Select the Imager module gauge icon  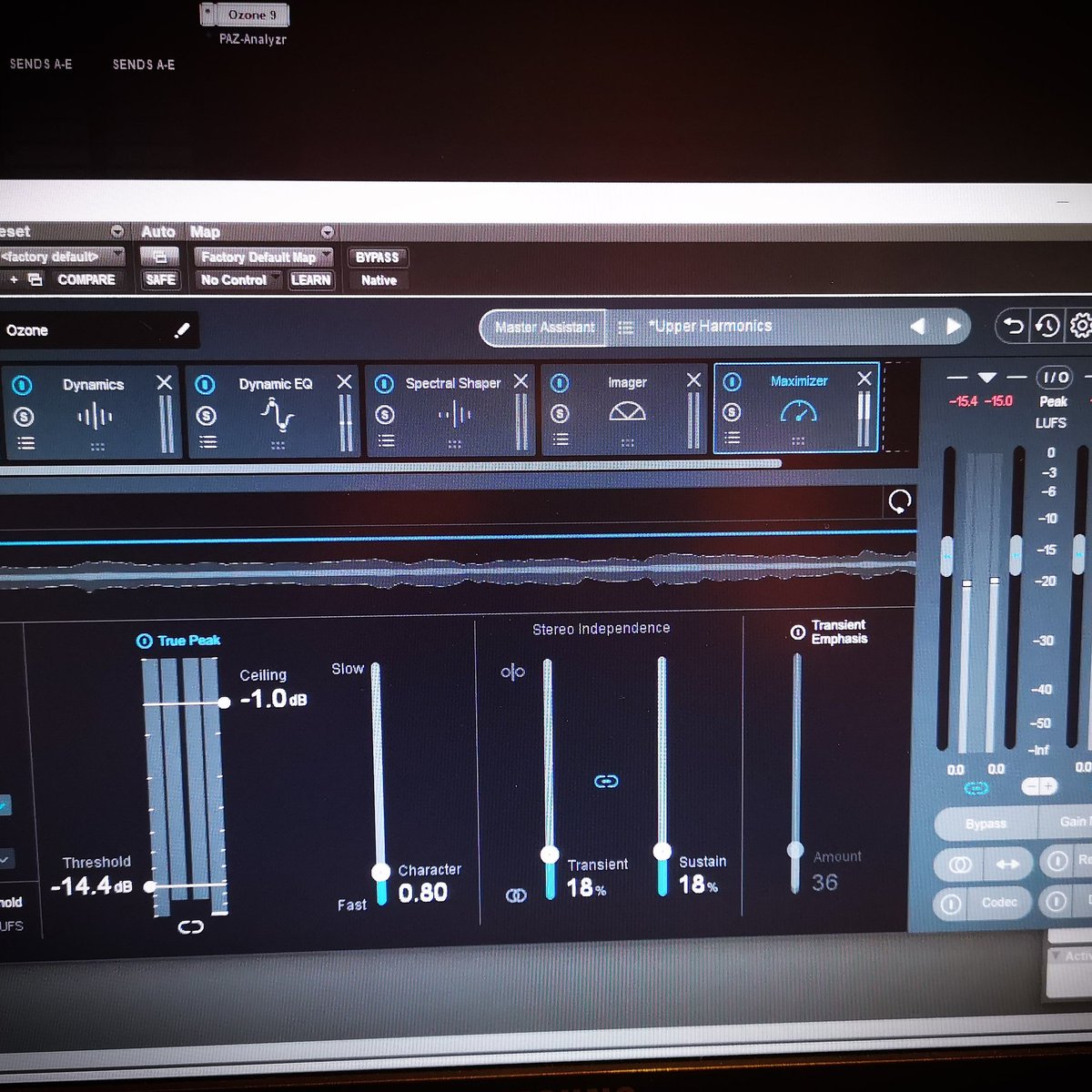click(x=627, y=412)
